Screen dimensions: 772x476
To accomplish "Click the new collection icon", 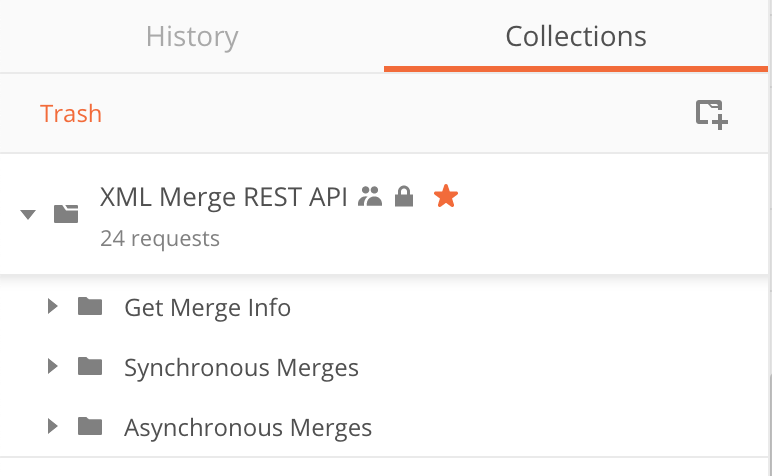I will pos(712,114).
